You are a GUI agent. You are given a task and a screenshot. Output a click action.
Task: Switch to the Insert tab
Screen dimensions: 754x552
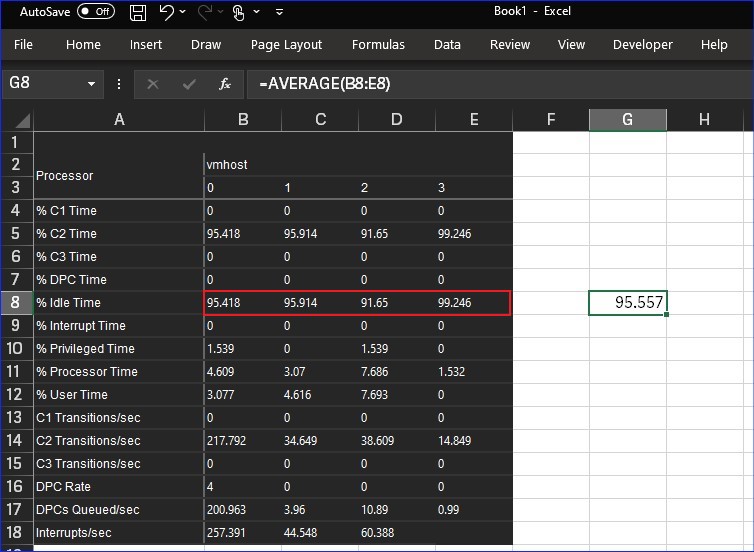pos(146,45)
